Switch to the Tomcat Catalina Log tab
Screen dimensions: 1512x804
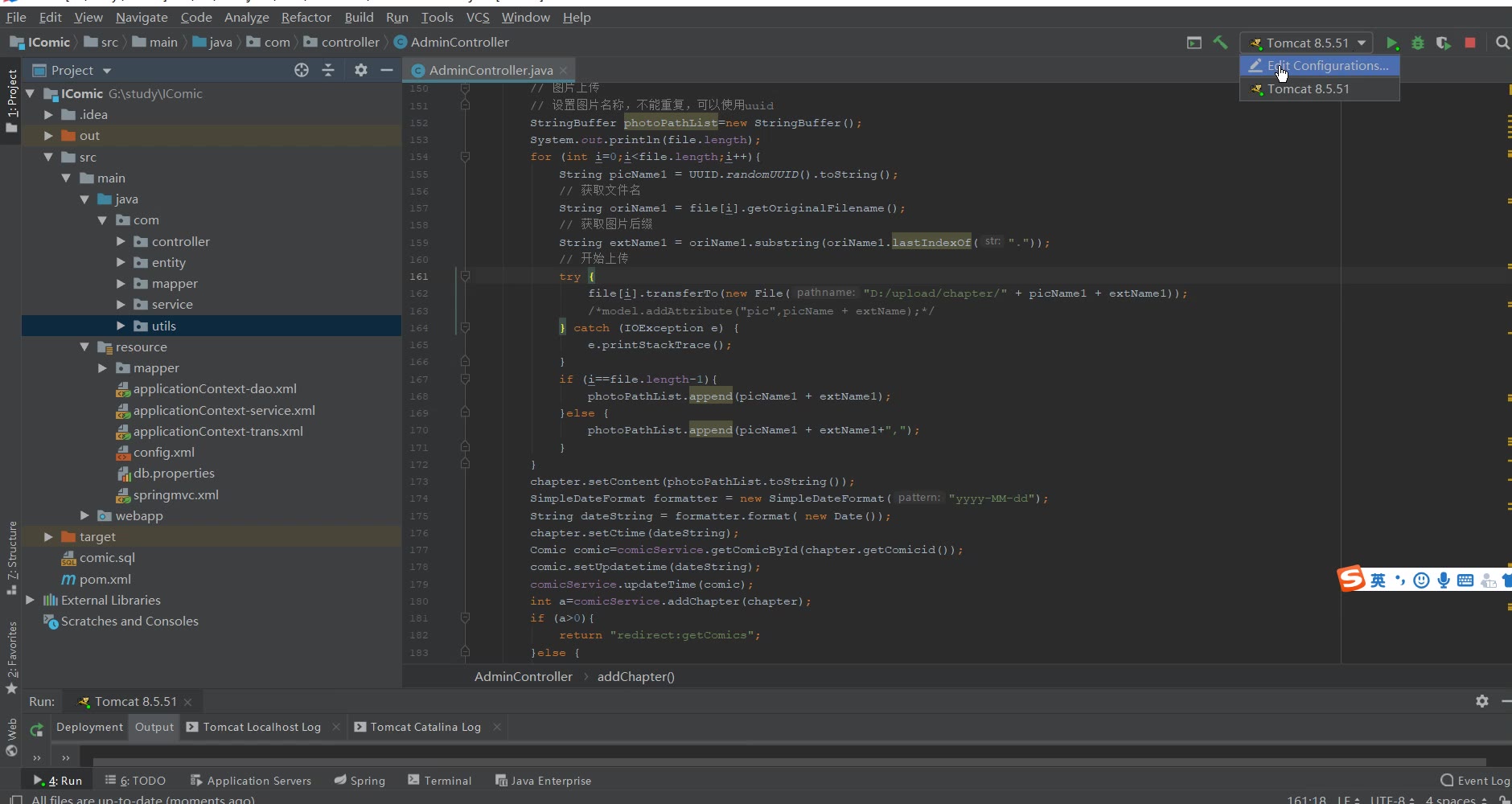click(425, 727)
